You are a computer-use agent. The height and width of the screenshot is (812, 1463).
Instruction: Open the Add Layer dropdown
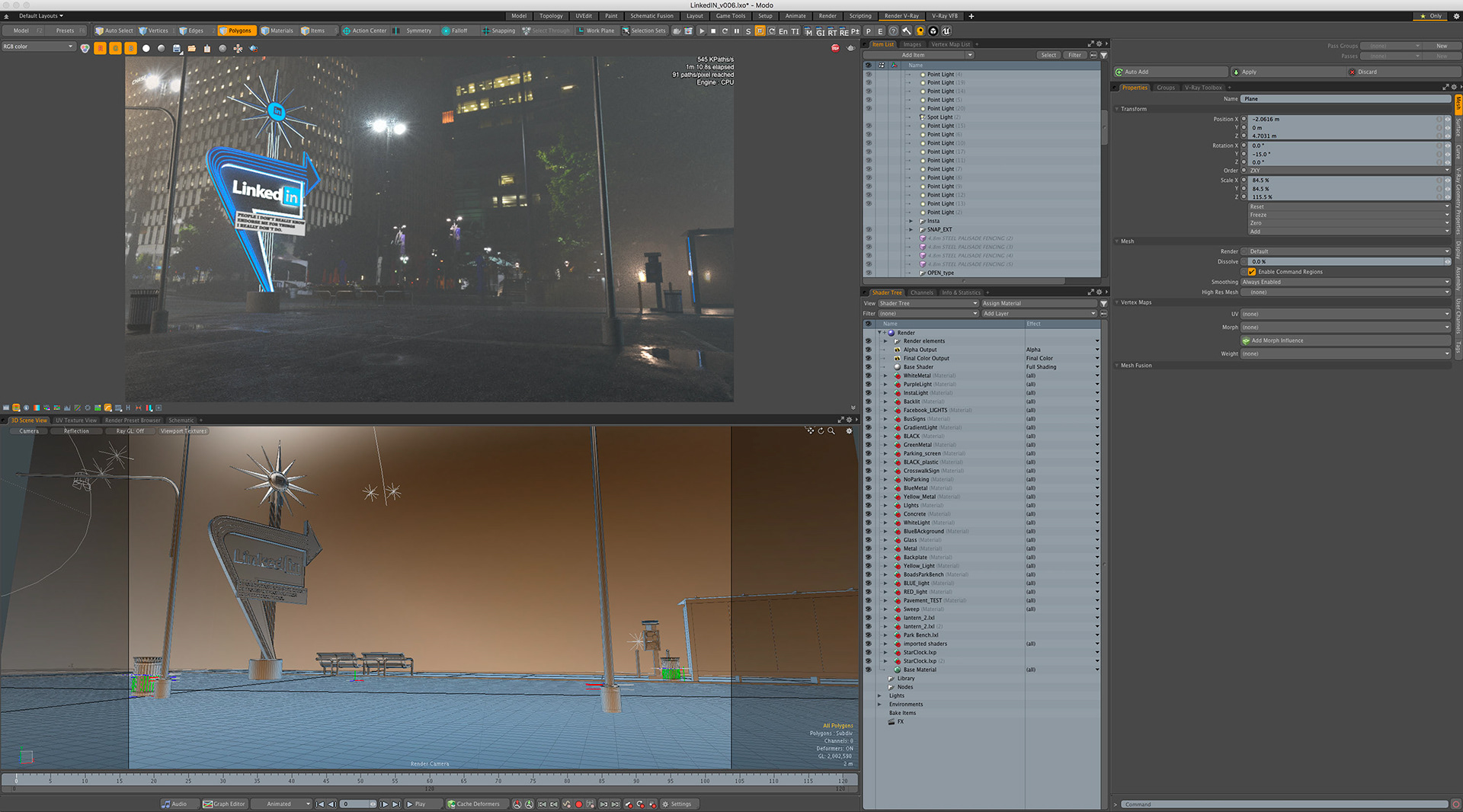1039,314
